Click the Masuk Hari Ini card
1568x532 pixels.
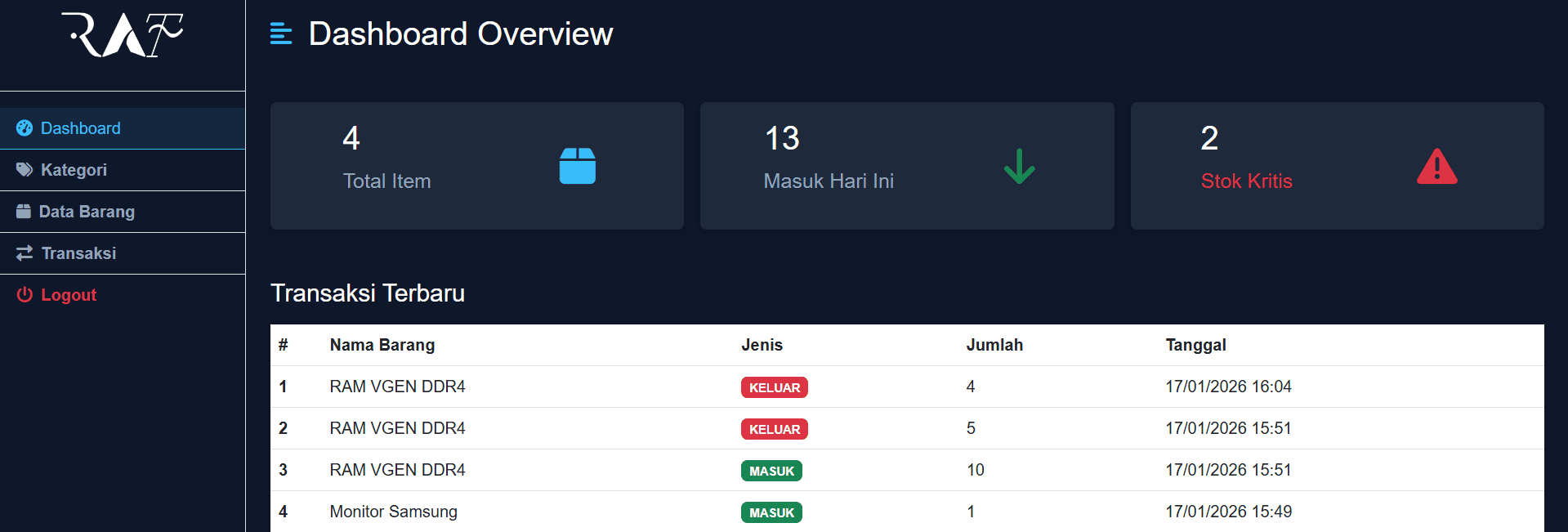906,166
